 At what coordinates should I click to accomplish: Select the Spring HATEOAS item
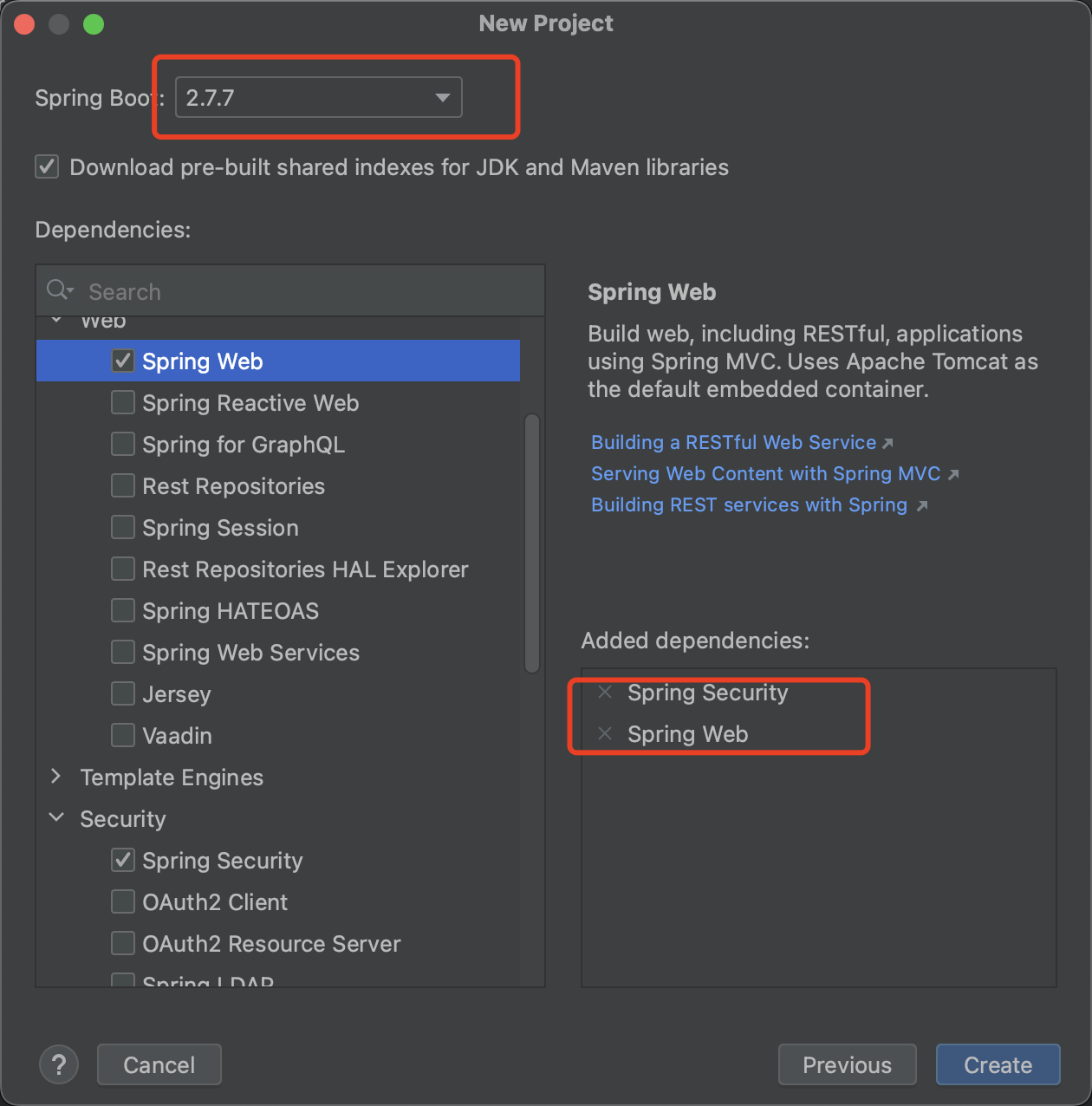click(231, 611)
